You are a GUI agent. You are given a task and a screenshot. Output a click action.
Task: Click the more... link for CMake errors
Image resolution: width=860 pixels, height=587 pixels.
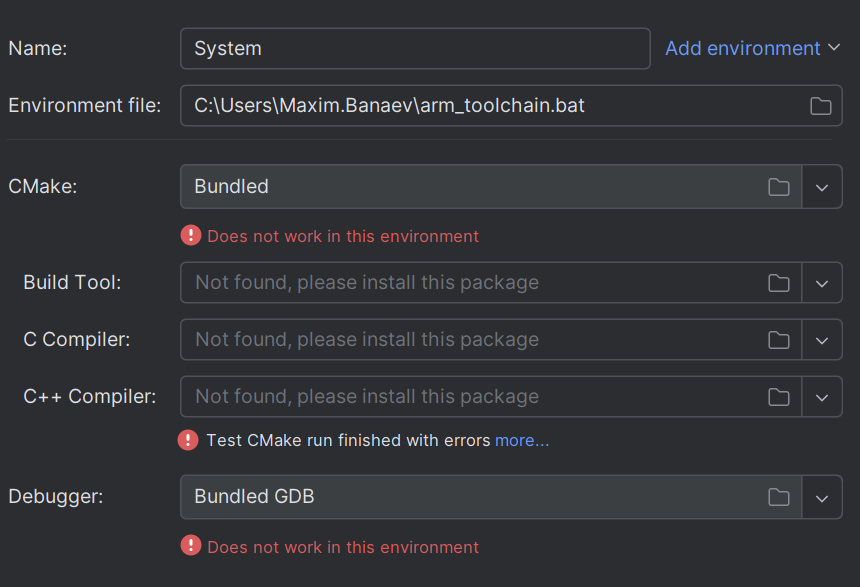point(521,440)
